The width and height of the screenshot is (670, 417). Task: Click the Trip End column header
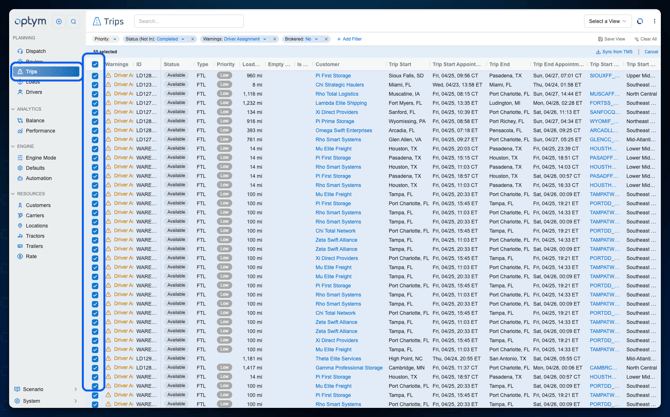[500, 64]
